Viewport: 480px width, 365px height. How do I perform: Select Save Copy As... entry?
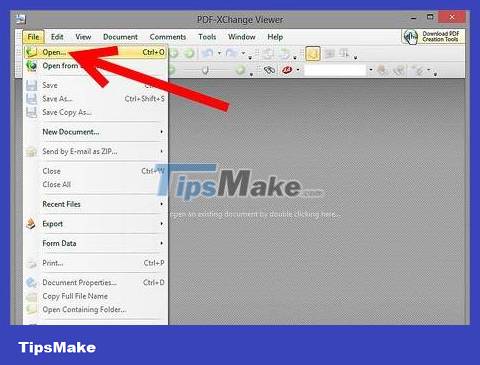(x=95, y=113)
